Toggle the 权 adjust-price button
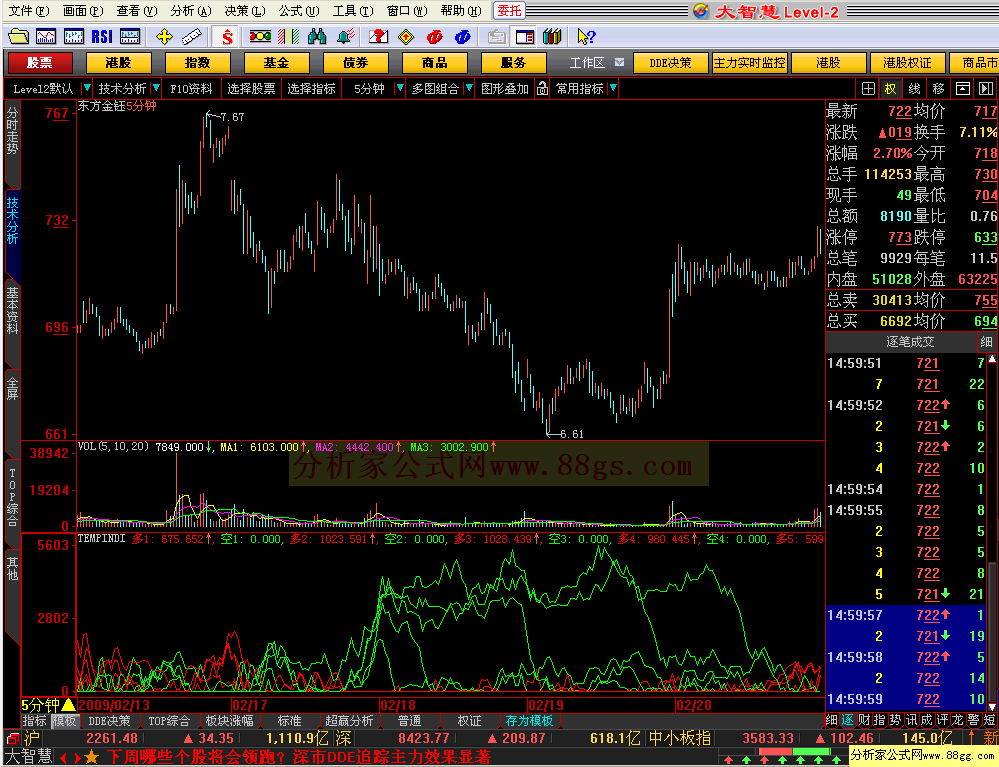Viewport: 999px width, 767px height. point(891,89)
